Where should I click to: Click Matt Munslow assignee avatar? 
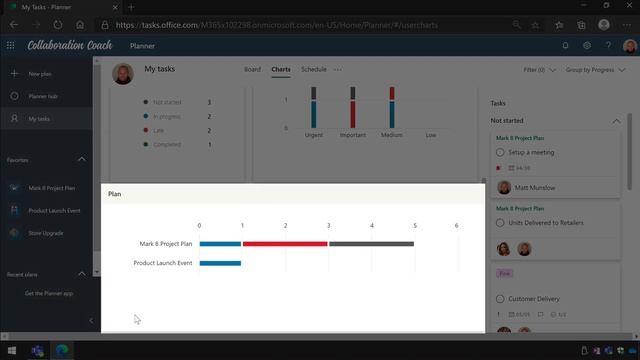pyautogui.click(x=504, y=187)
